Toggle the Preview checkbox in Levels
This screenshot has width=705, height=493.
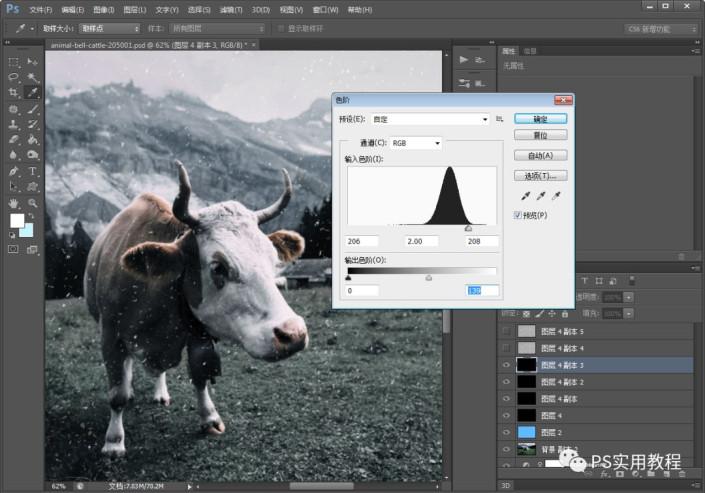[x=518, y=215]
